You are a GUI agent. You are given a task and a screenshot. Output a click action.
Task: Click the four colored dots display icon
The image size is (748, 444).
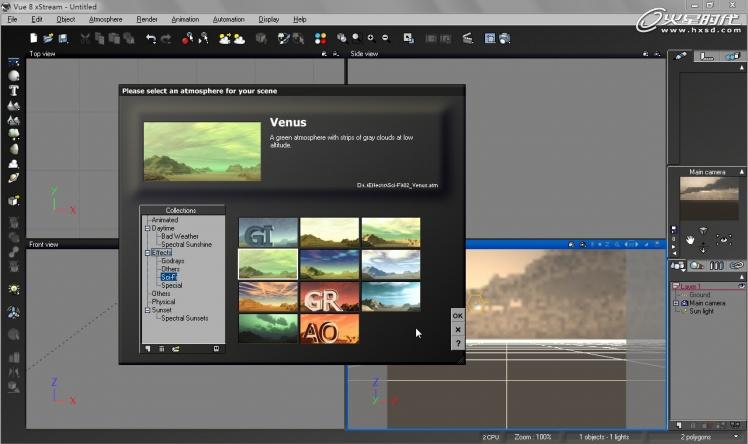[x=321, y=38]
